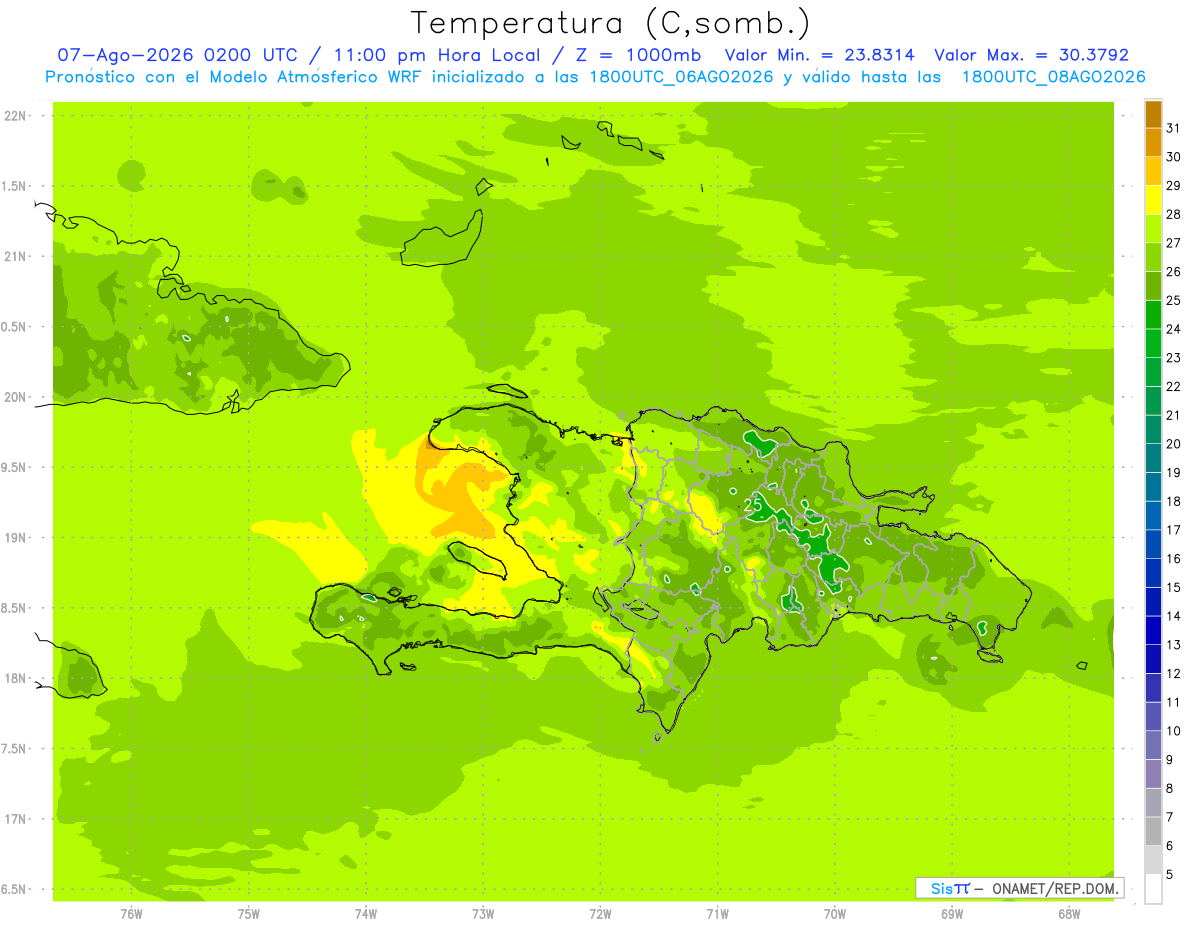This screenshot has width=1200, height=927.
Task: Click legend value 28
Action: coord(1174,214)
